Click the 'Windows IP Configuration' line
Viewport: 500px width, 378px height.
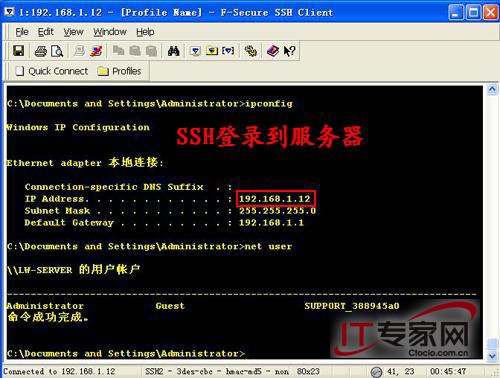pyautogui.click(x=78, y=127)
